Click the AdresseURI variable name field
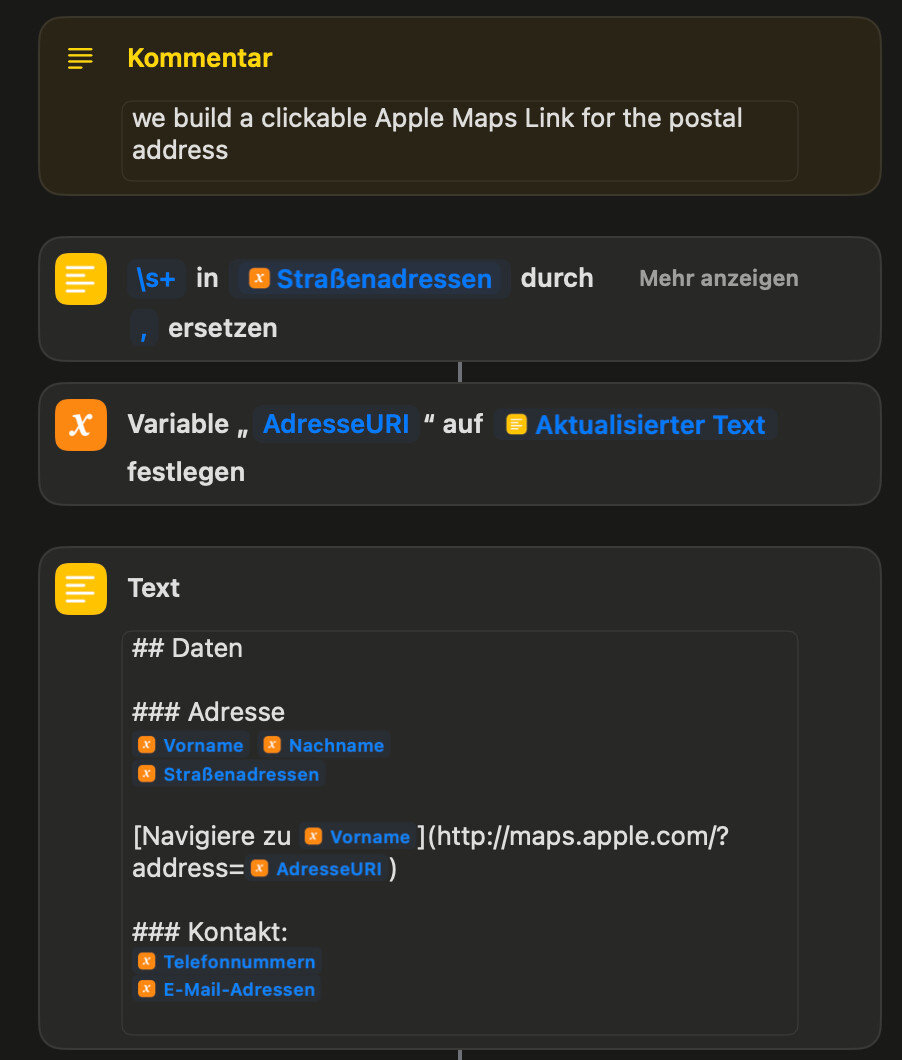Viewport: 902px width, 1060px height. [x=336, y=425]
